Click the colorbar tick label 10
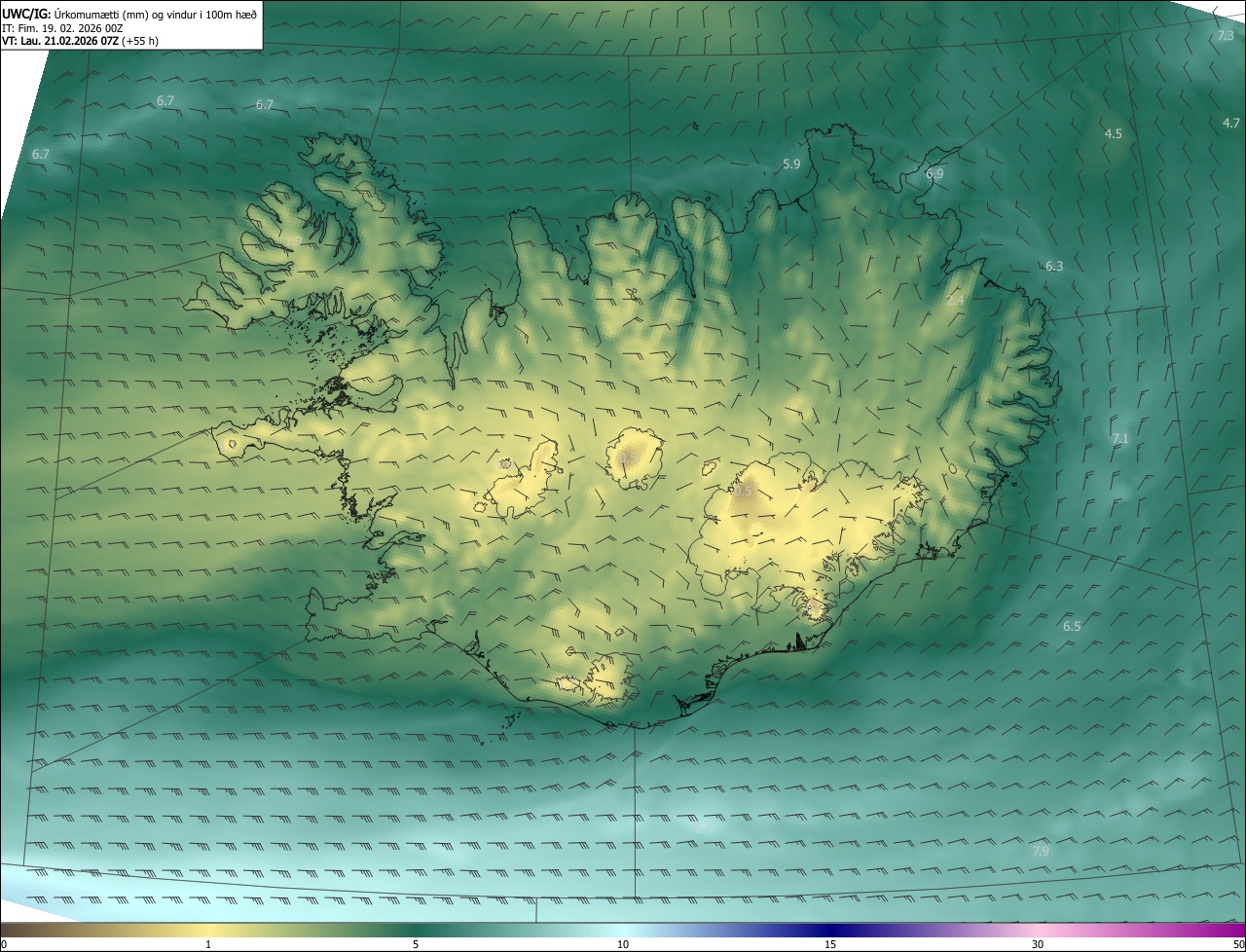Image resolution: width=1246 pixels, height=952 pixels. tap(623, 944)
